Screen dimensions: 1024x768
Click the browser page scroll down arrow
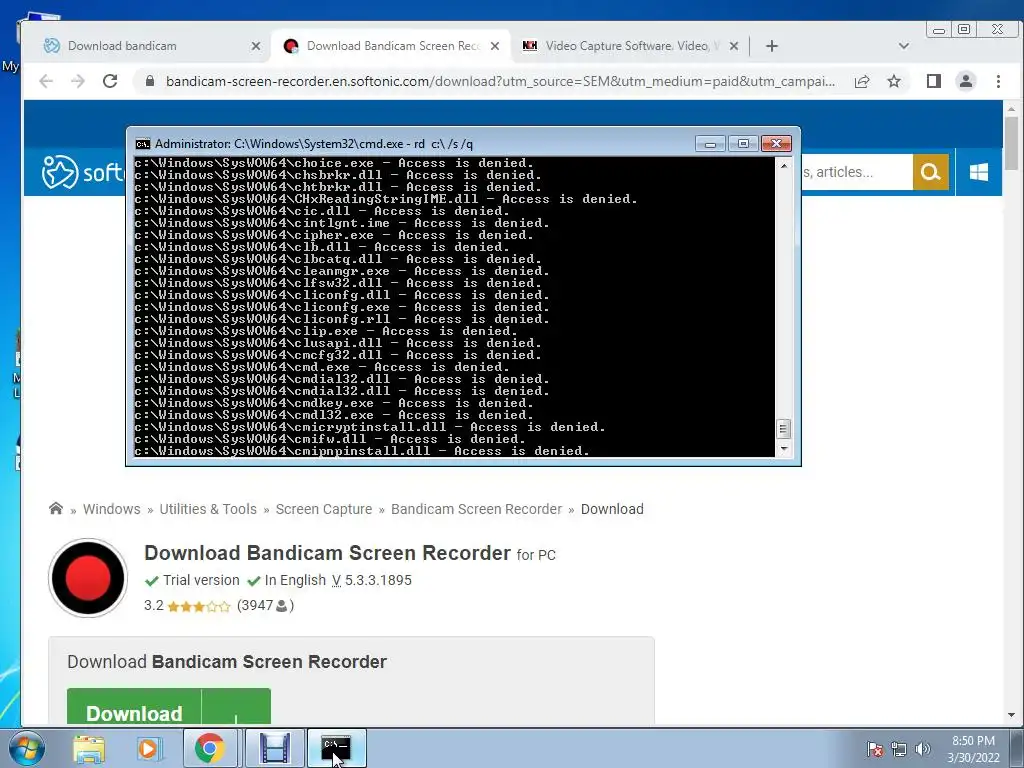point(1012,715)
